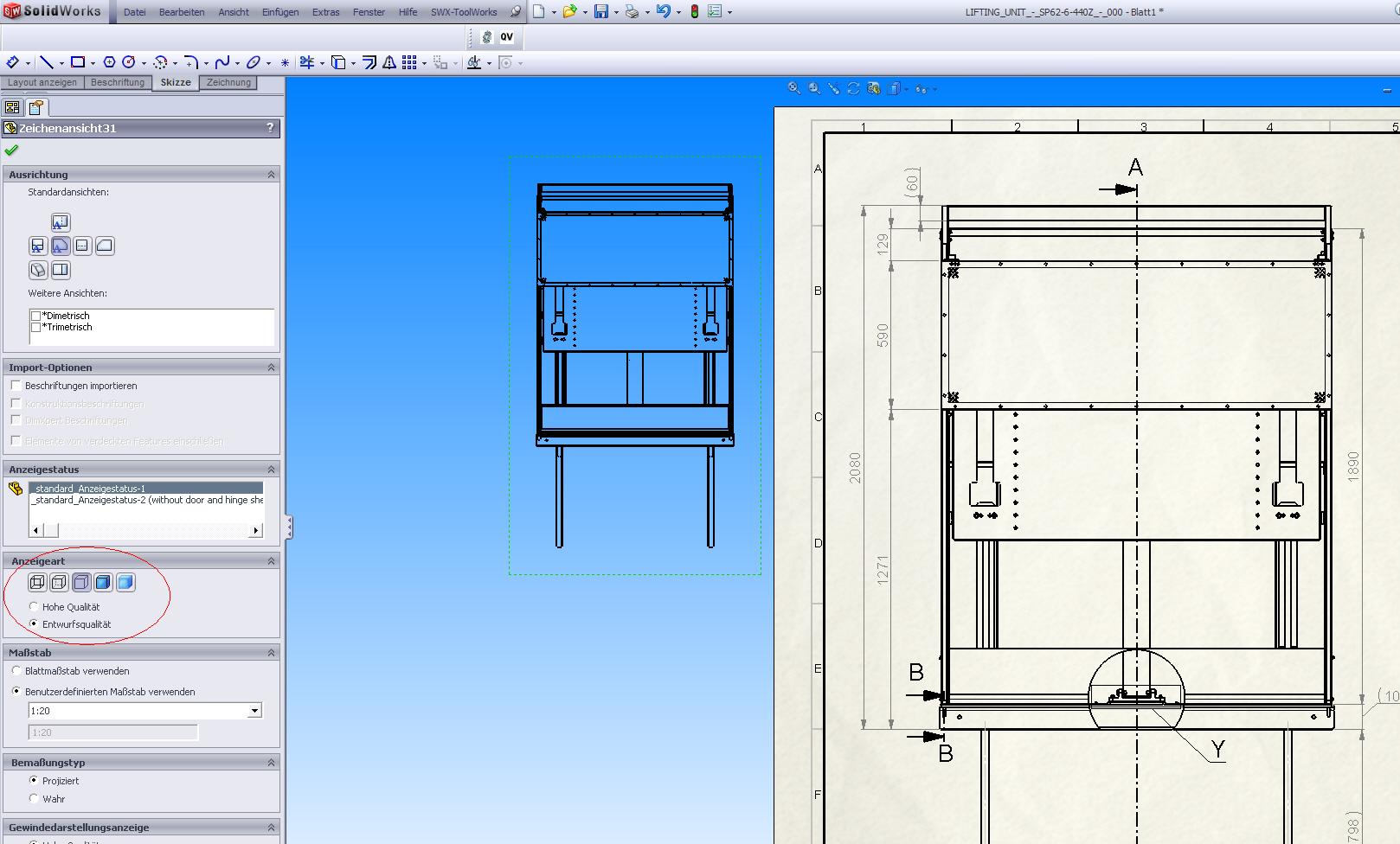1400x844 pixels.
Task: Collapse the Maßstab section
Action: [x=271, y=653]
